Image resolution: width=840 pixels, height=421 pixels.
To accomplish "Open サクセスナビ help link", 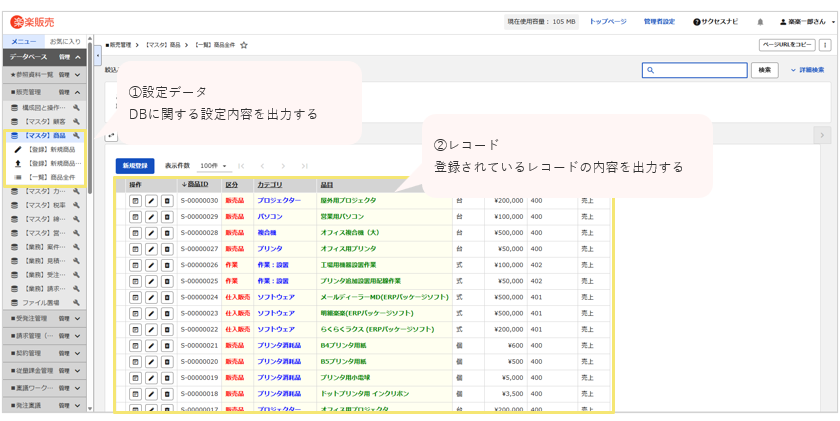I will click(x=716, y=22).
